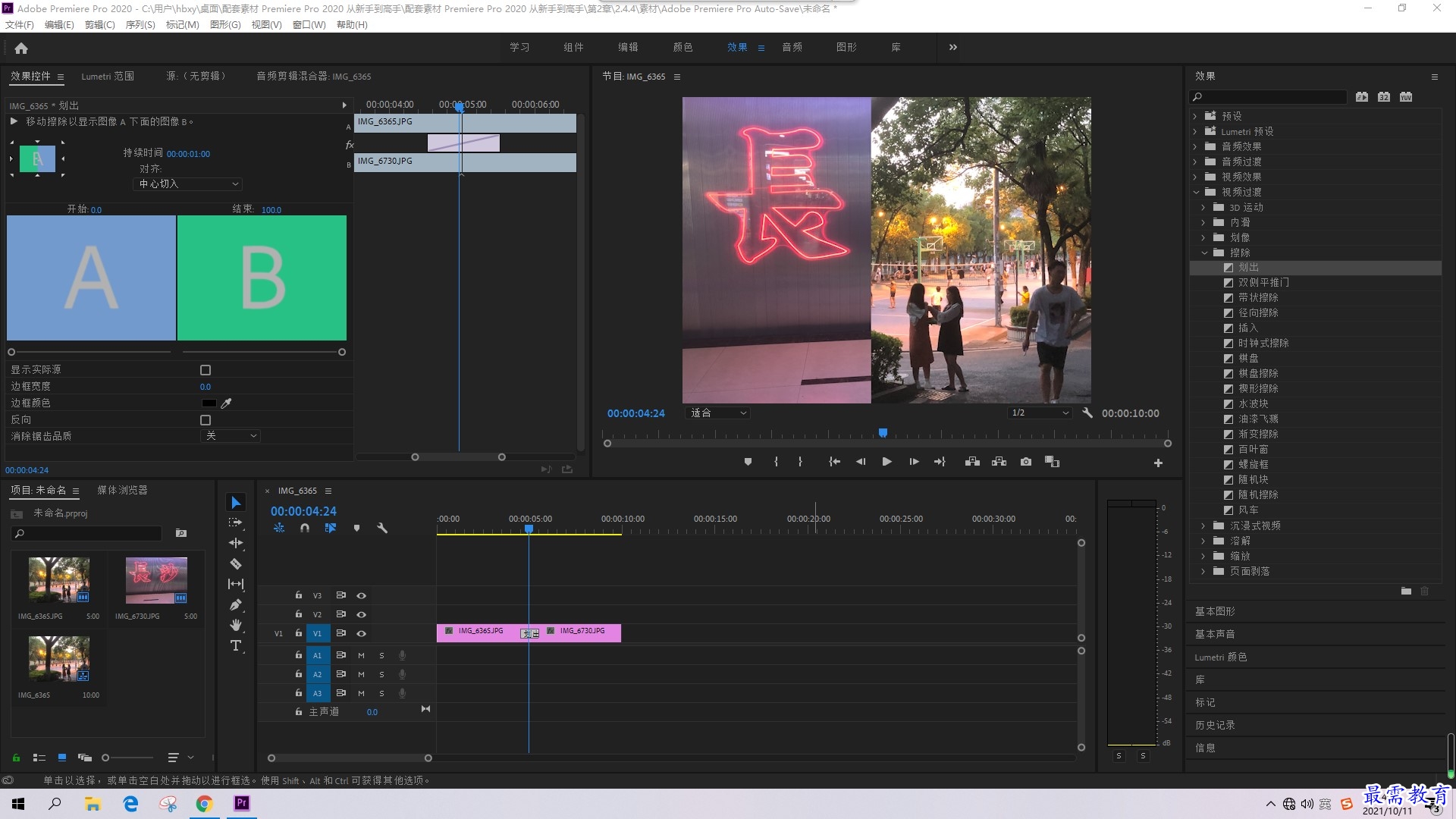Mute audio track A3
Image resolution: width=1456 pixels, height=819 pixels.
point(361,694)
